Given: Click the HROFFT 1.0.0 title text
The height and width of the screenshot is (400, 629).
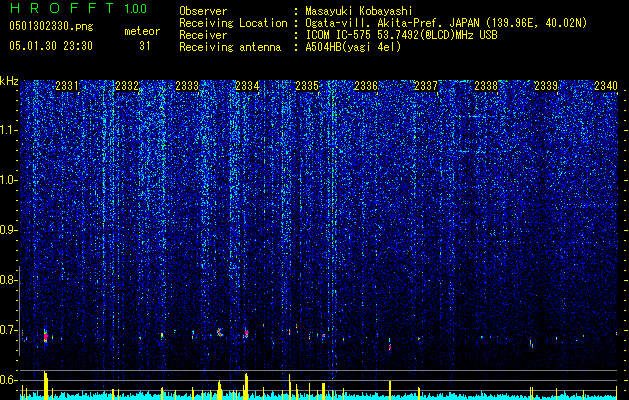Looking at the screenshot, I should click(78, 8).
